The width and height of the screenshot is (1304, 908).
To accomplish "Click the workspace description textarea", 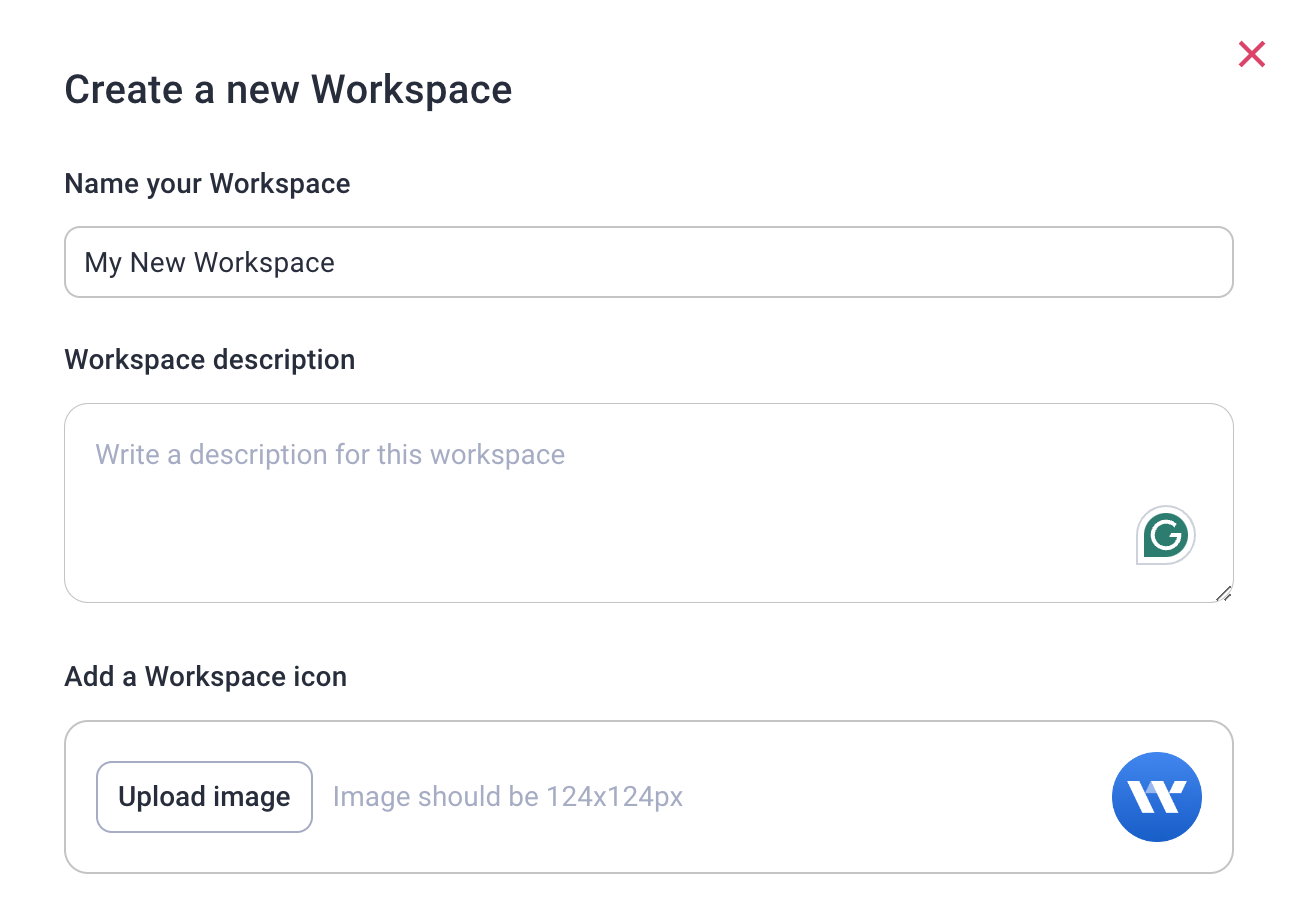I will 648,500.
